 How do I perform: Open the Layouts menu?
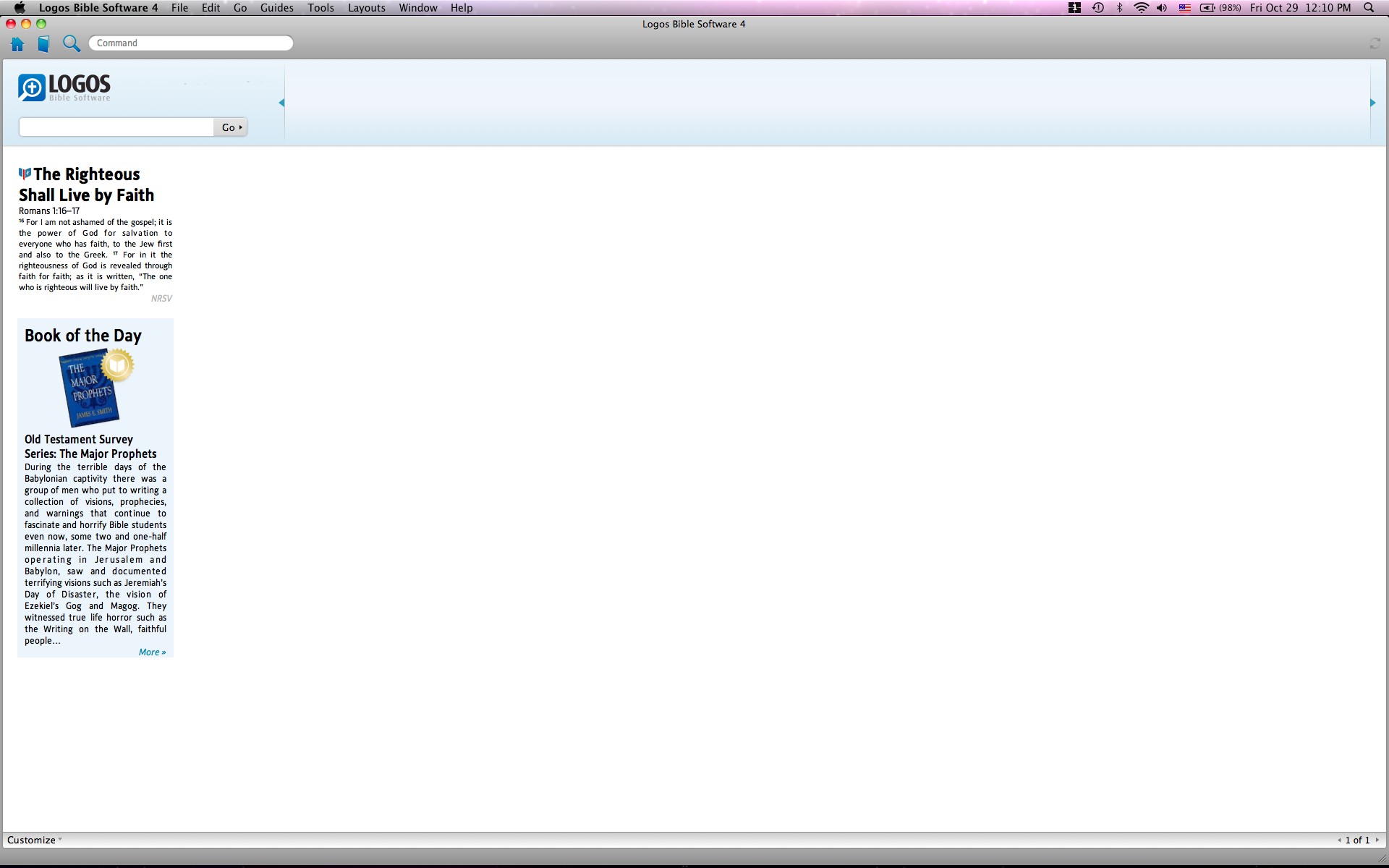(366, 7)
